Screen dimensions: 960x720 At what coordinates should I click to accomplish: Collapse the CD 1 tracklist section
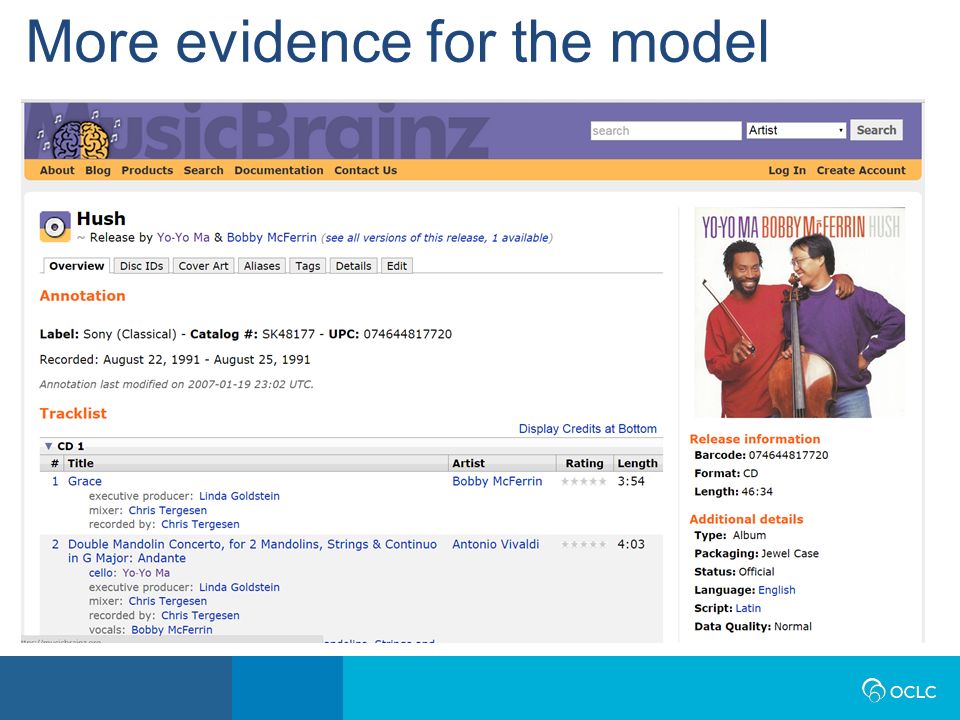(48, 446)
